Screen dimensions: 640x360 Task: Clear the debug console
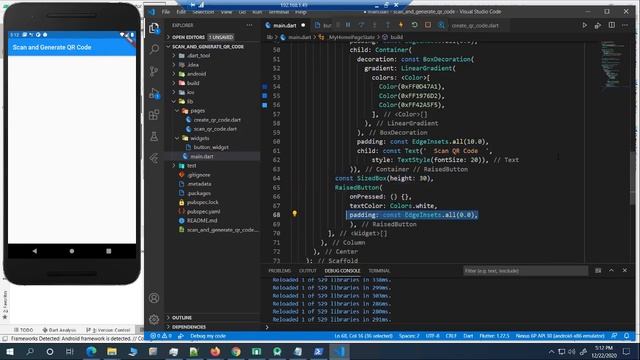[x=598, y=271]
